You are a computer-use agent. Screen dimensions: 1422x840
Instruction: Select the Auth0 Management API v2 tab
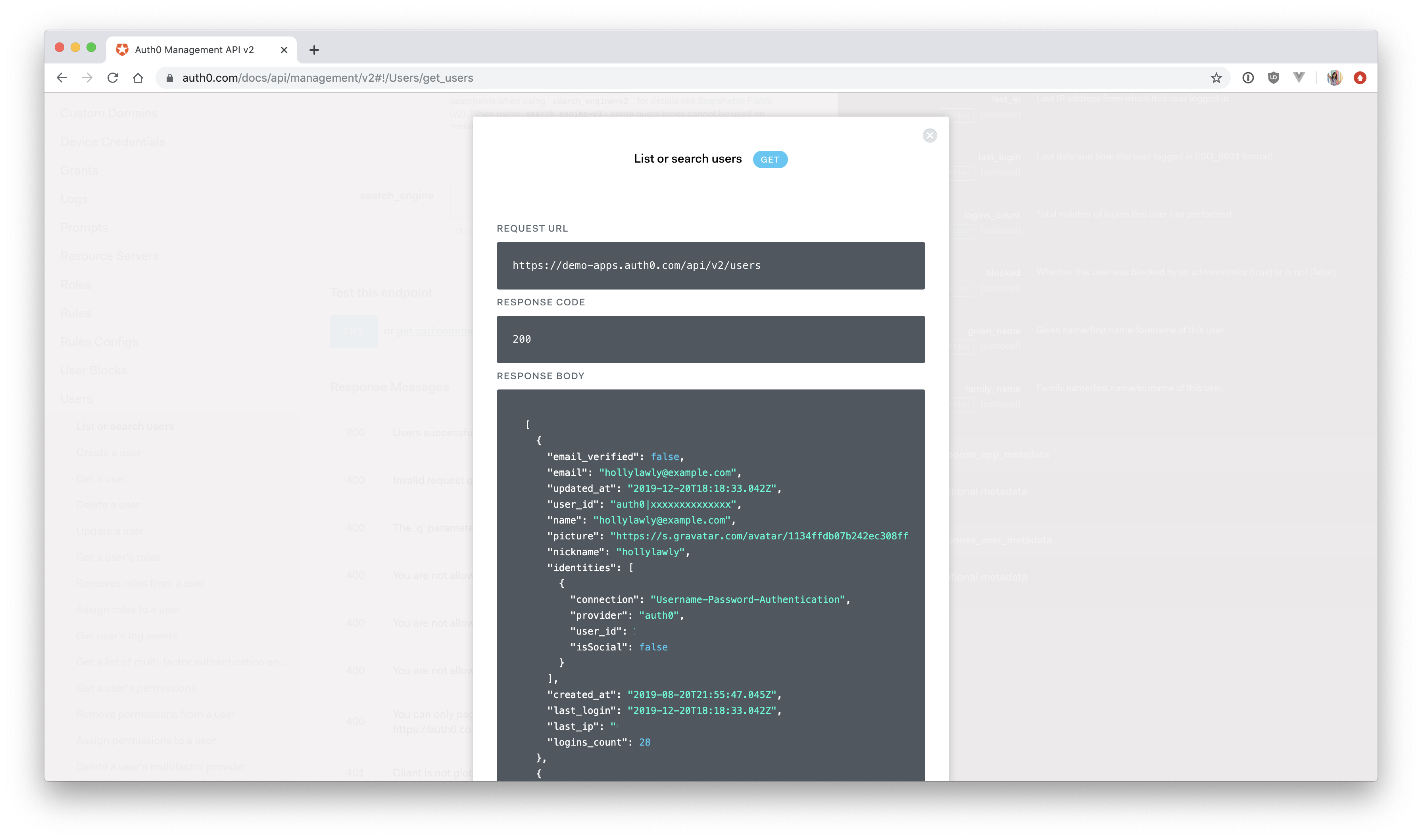pos(194,50)
